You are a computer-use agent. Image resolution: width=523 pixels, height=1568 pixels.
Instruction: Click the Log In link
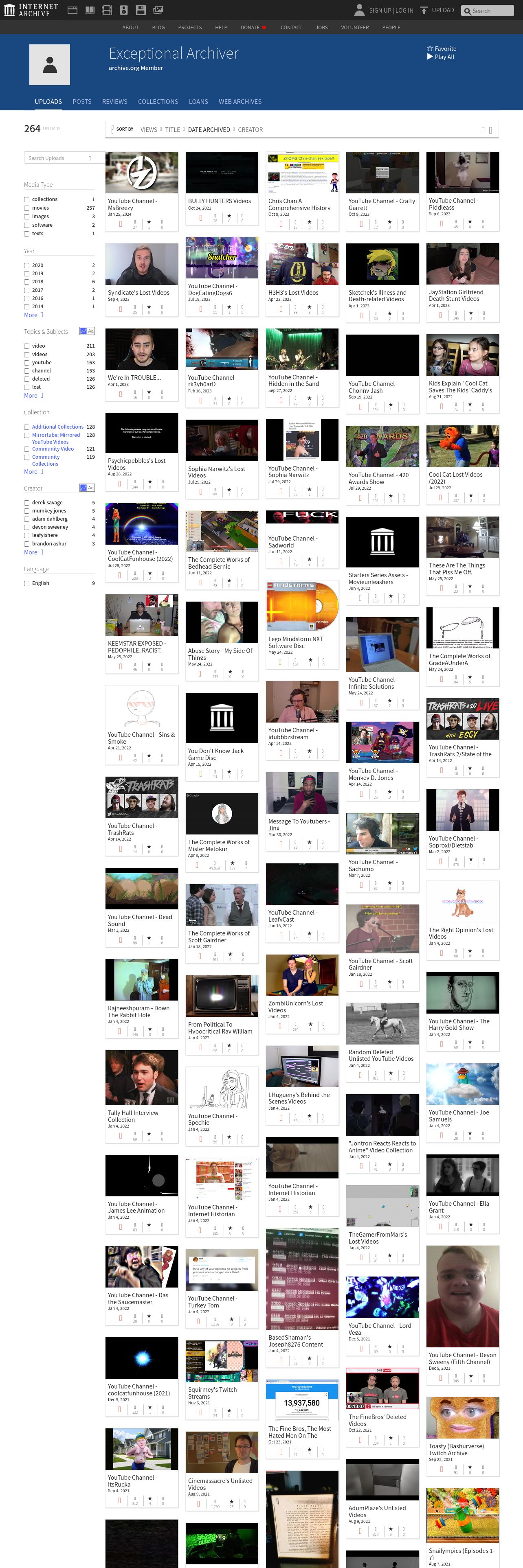click(404, 10)
